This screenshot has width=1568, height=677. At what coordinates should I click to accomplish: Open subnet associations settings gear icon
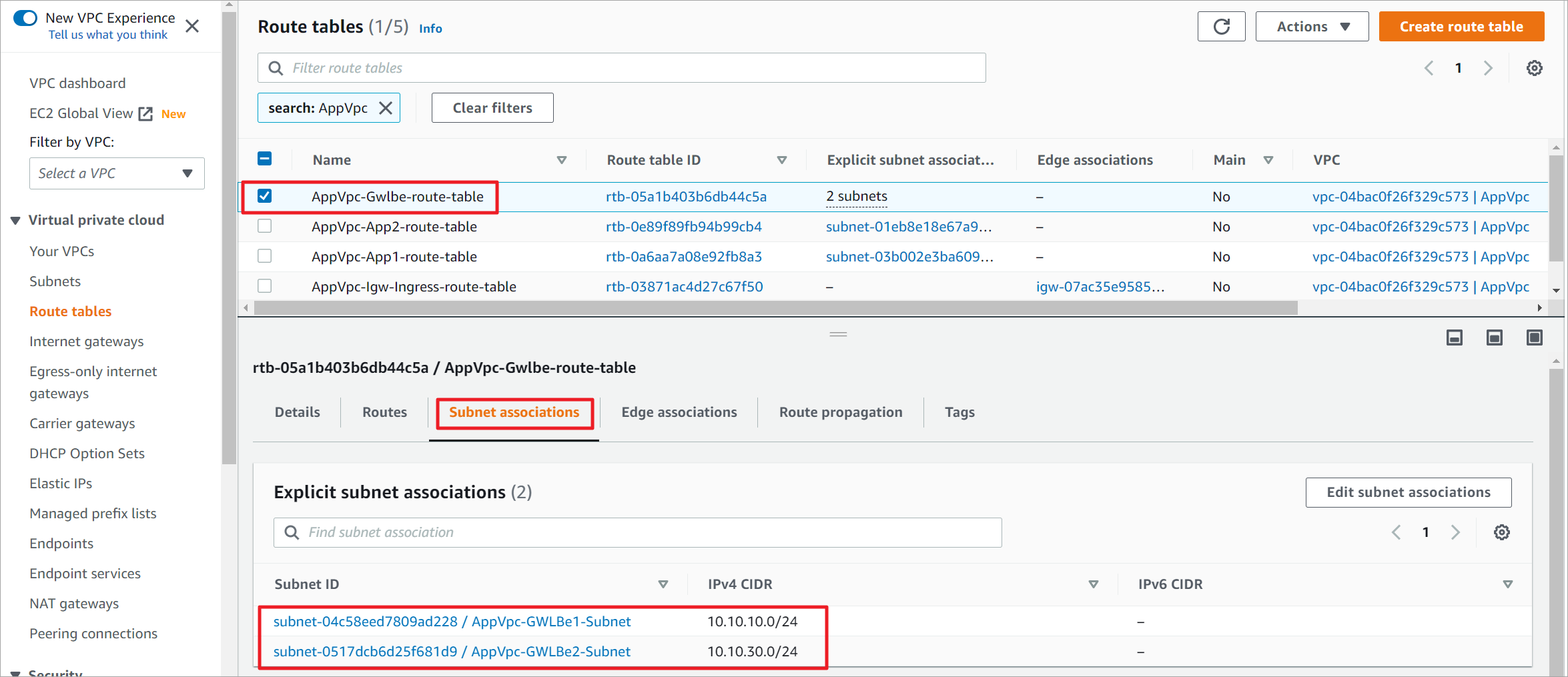pyautogui.click(x=1501, y=532)
